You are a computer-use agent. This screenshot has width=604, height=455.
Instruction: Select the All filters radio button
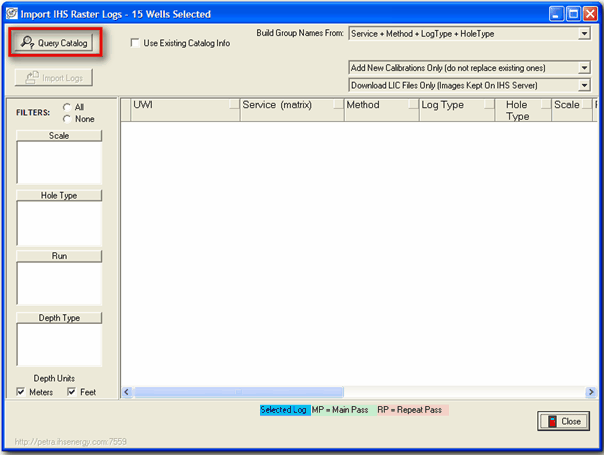pyautogui.click(x=67, y=107)
